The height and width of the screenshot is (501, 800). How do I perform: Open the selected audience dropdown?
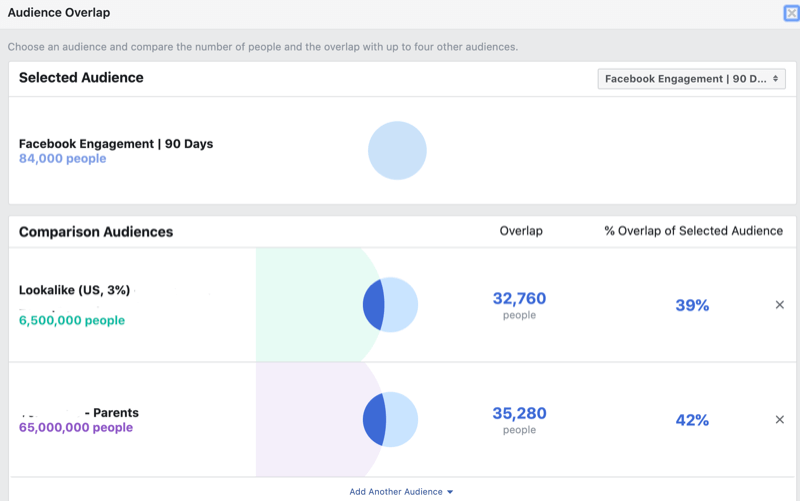point(691,79)
